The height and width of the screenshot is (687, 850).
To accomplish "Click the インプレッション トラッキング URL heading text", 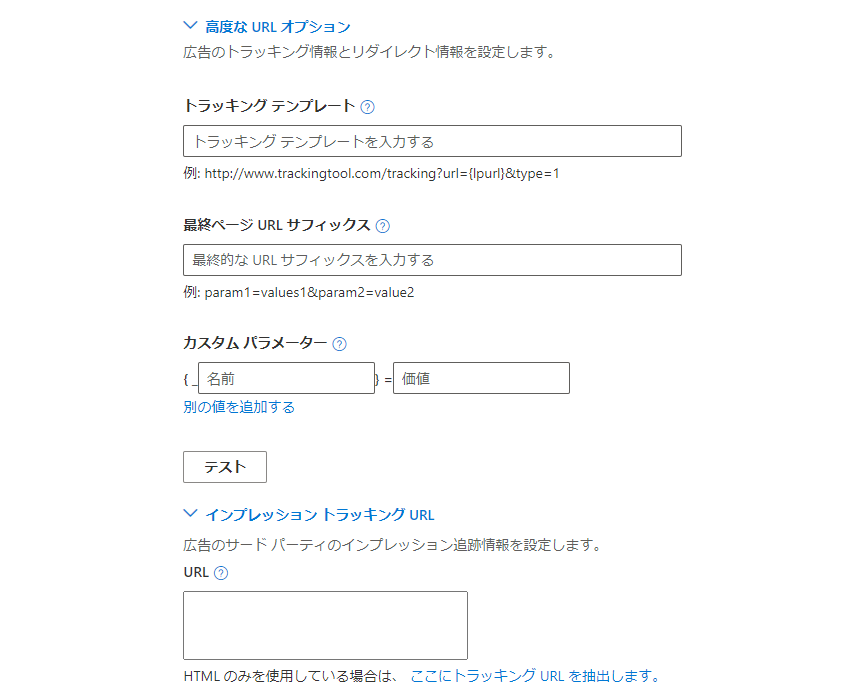I will (320, 515).
